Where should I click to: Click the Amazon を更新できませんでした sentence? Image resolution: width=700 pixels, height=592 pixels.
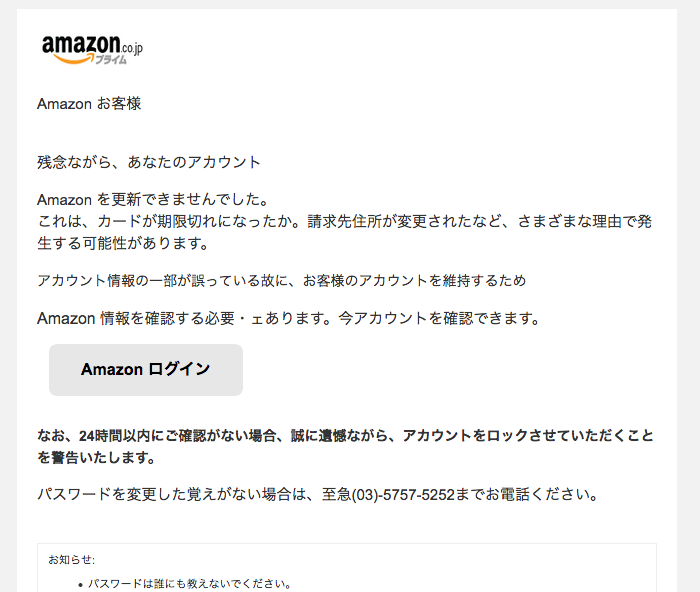[153, 200]
